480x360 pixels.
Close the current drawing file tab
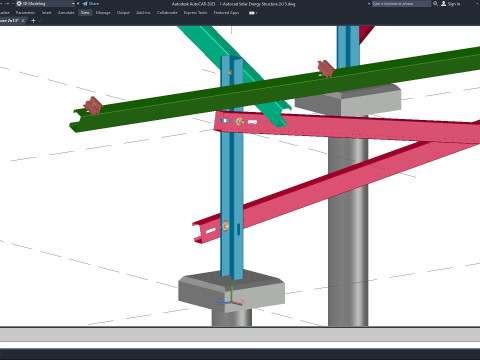[23, 21]
